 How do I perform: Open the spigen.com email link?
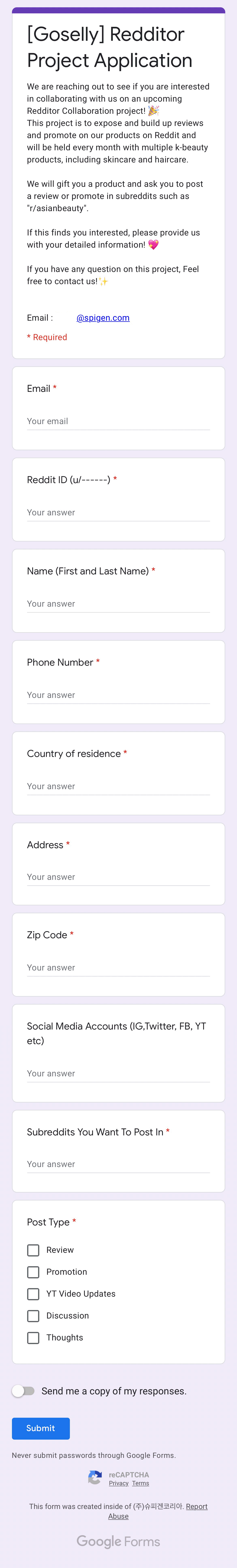tap(103, 318)
